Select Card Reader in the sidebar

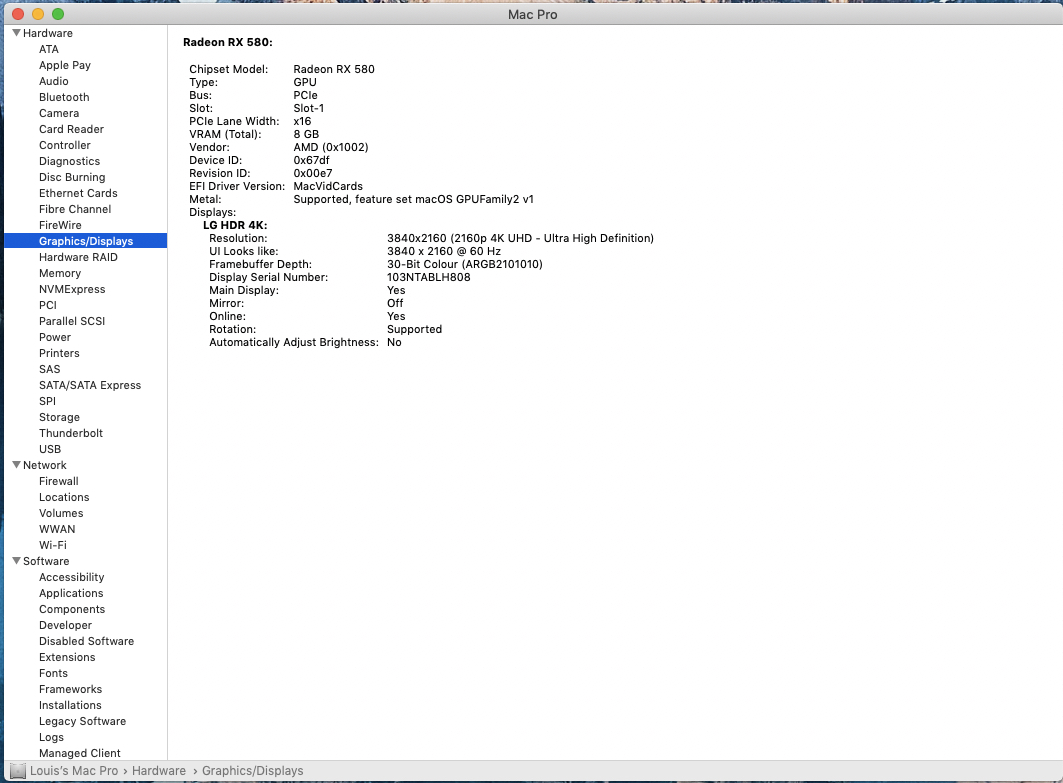tap(71, 129)
